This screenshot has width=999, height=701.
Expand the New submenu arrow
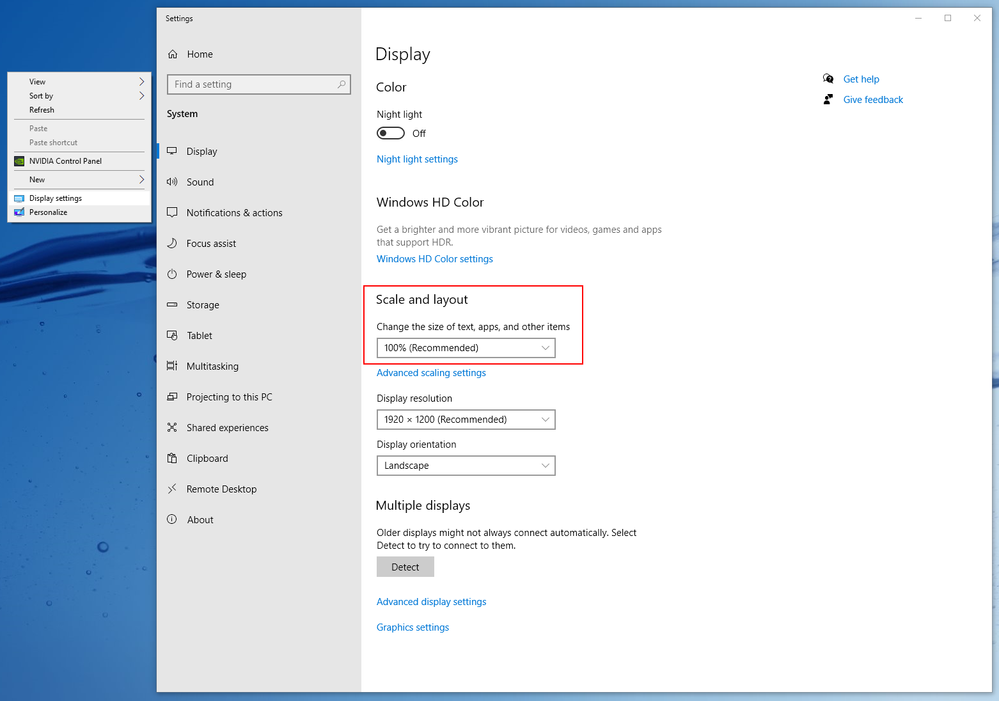point(141,180)
